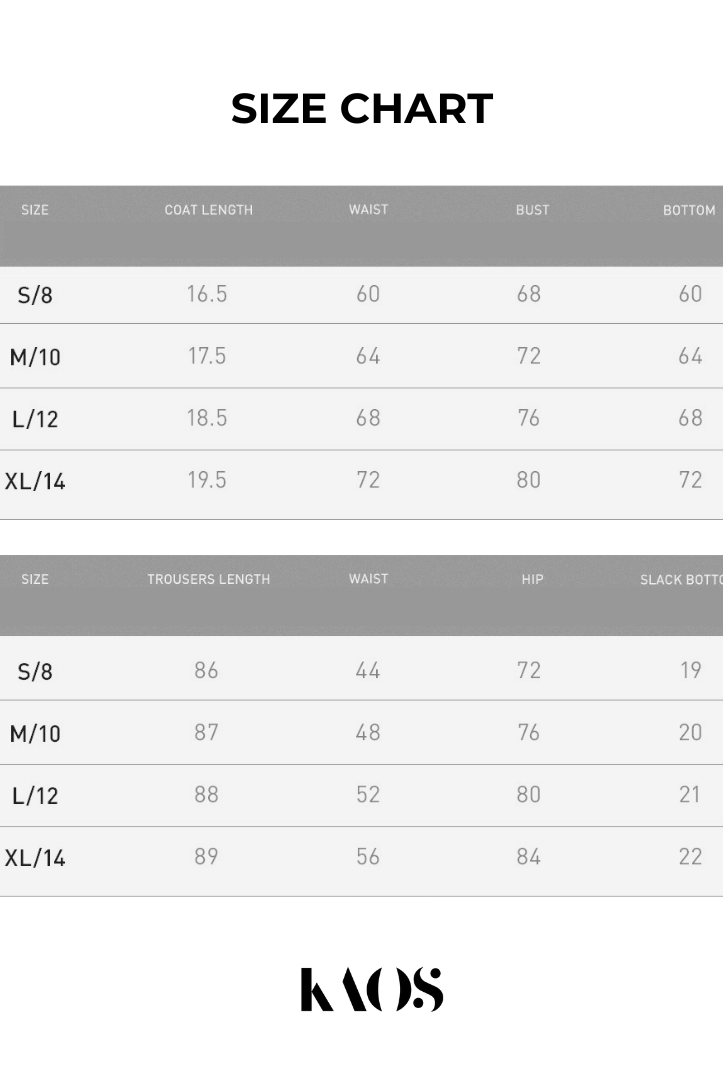
Task: Click trousers length value 86
Action: click(x=206, y=670)
